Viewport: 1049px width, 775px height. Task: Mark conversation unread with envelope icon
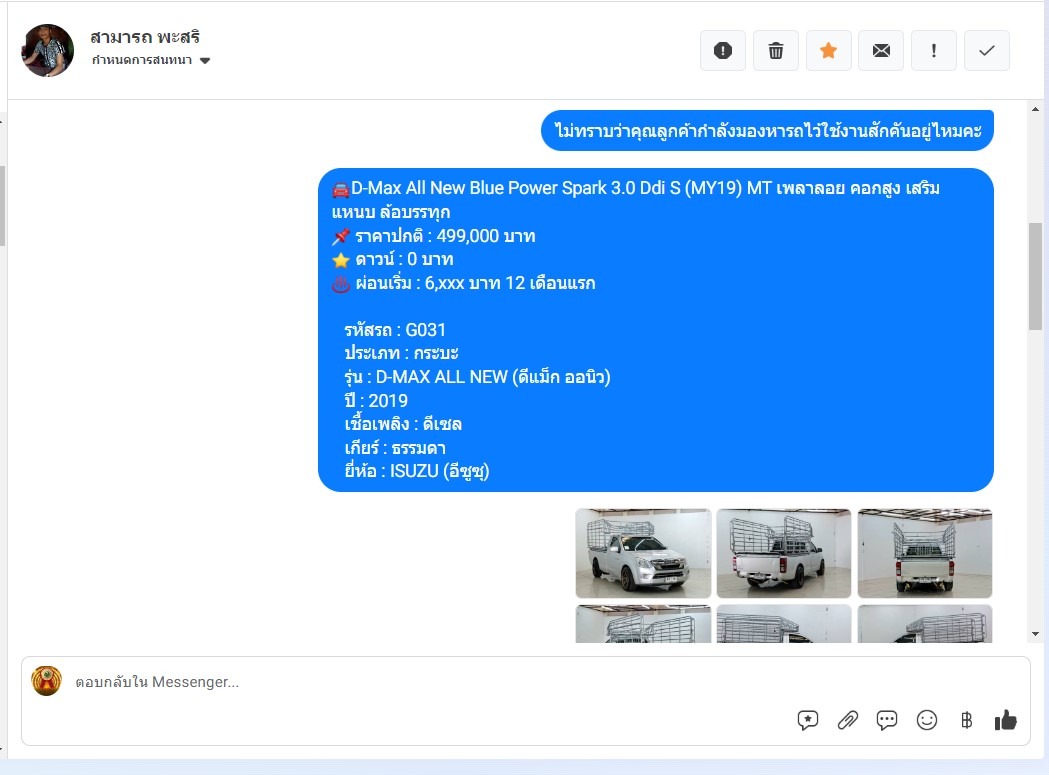coord(881,50)
